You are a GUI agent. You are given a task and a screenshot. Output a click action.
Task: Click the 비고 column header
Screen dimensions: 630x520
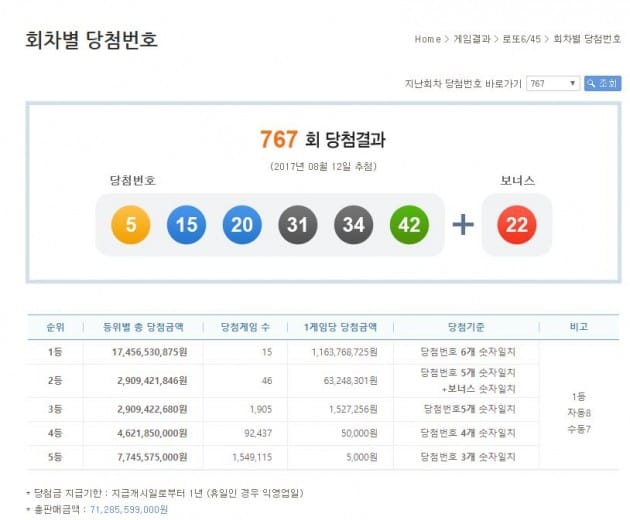[579, 327]
